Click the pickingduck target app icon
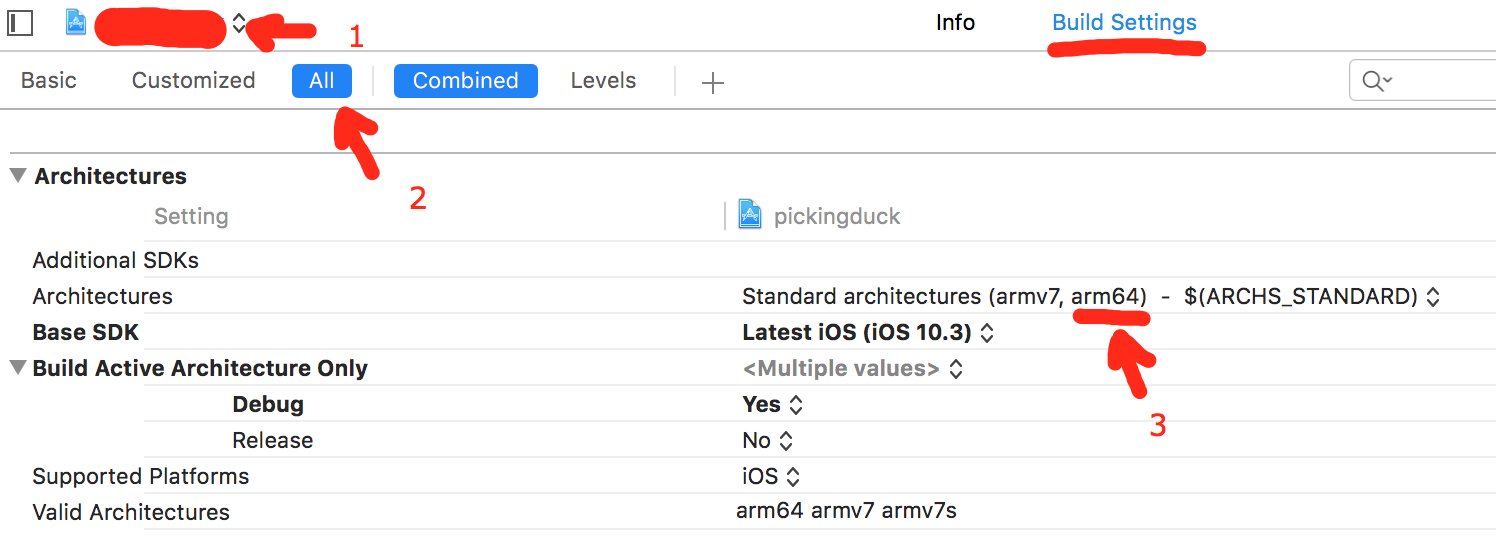The width and height of the screenshot is (1496, 560). pos(750,215)
